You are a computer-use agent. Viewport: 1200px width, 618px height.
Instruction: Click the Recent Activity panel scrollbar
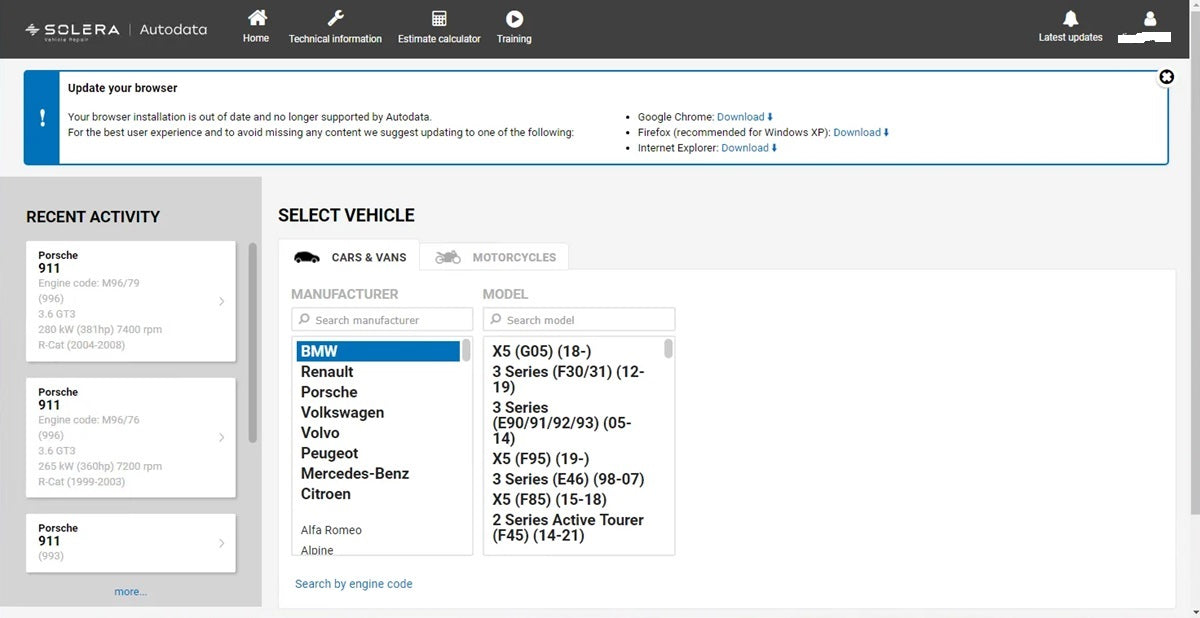click(x=253, y=342)
